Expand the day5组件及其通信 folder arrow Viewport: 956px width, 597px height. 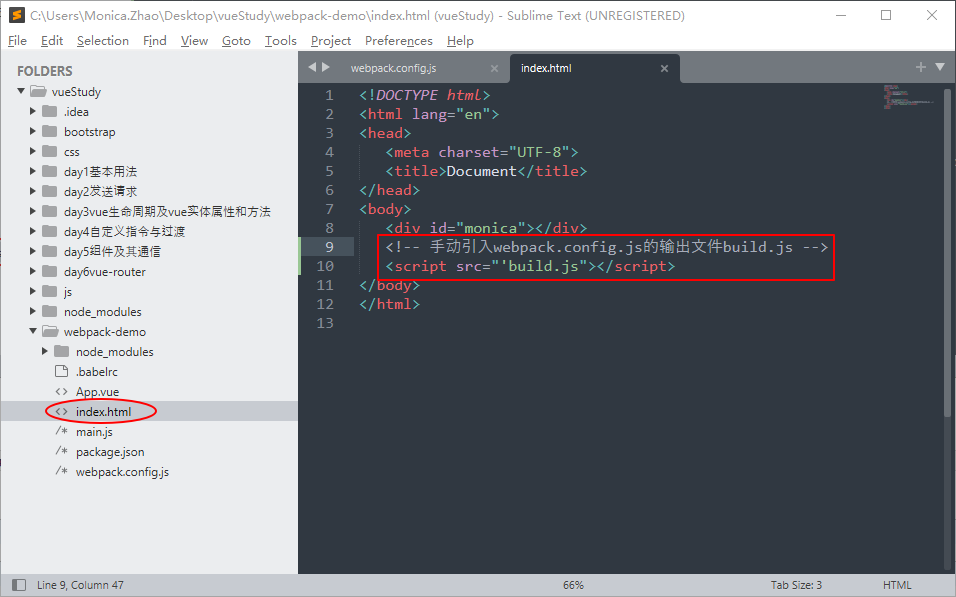(33, 251)
